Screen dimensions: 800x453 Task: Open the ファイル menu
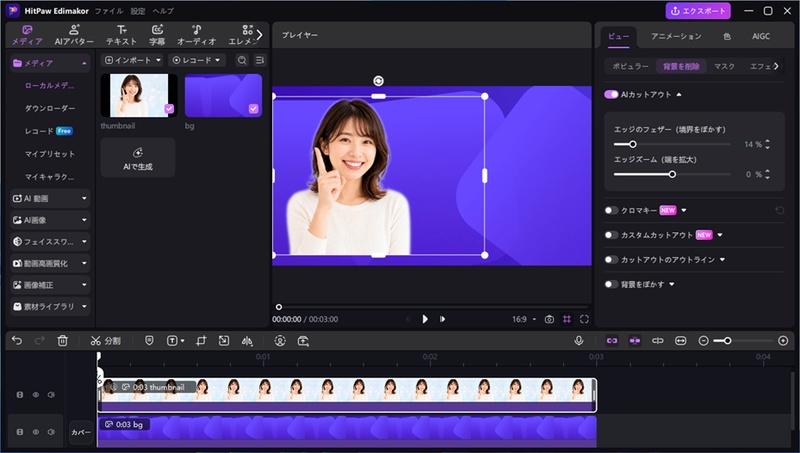[x=109, y=11]
